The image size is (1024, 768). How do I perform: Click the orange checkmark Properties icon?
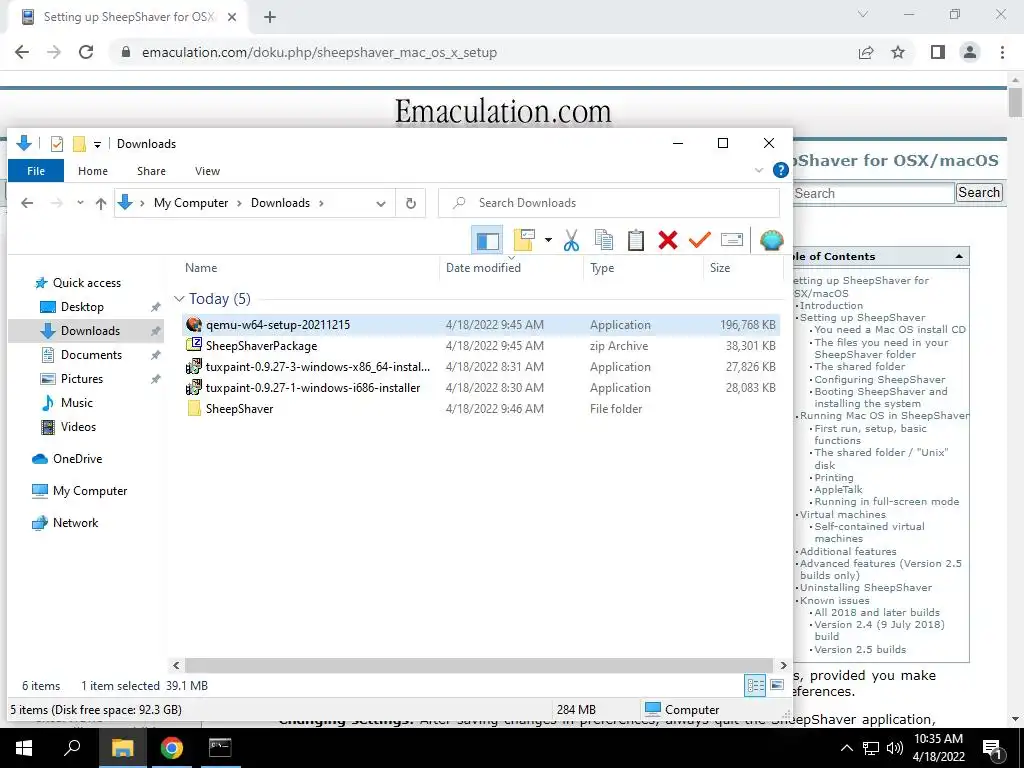[699, 240]
